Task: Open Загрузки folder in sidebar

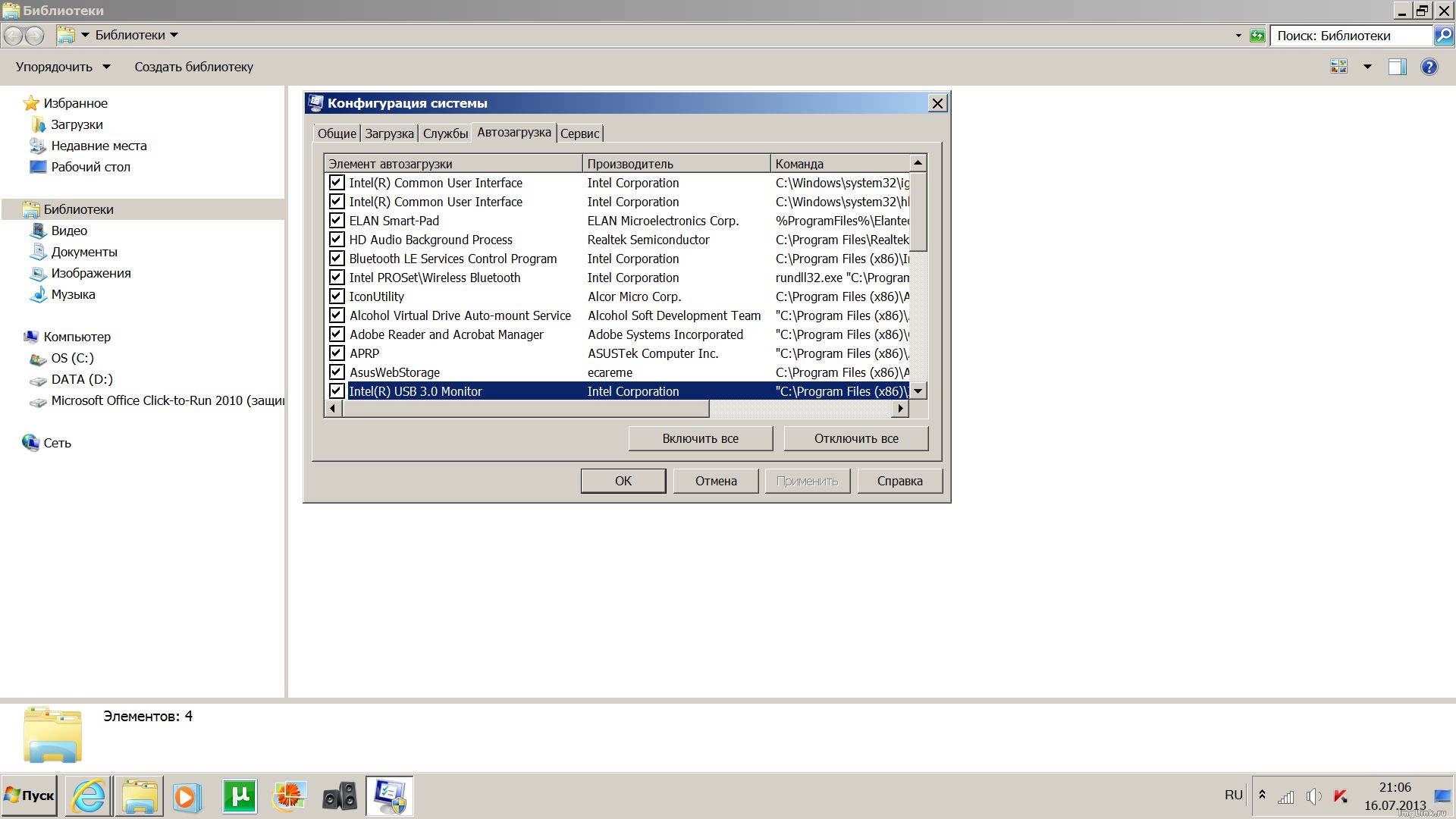Action: click(77, 124)
